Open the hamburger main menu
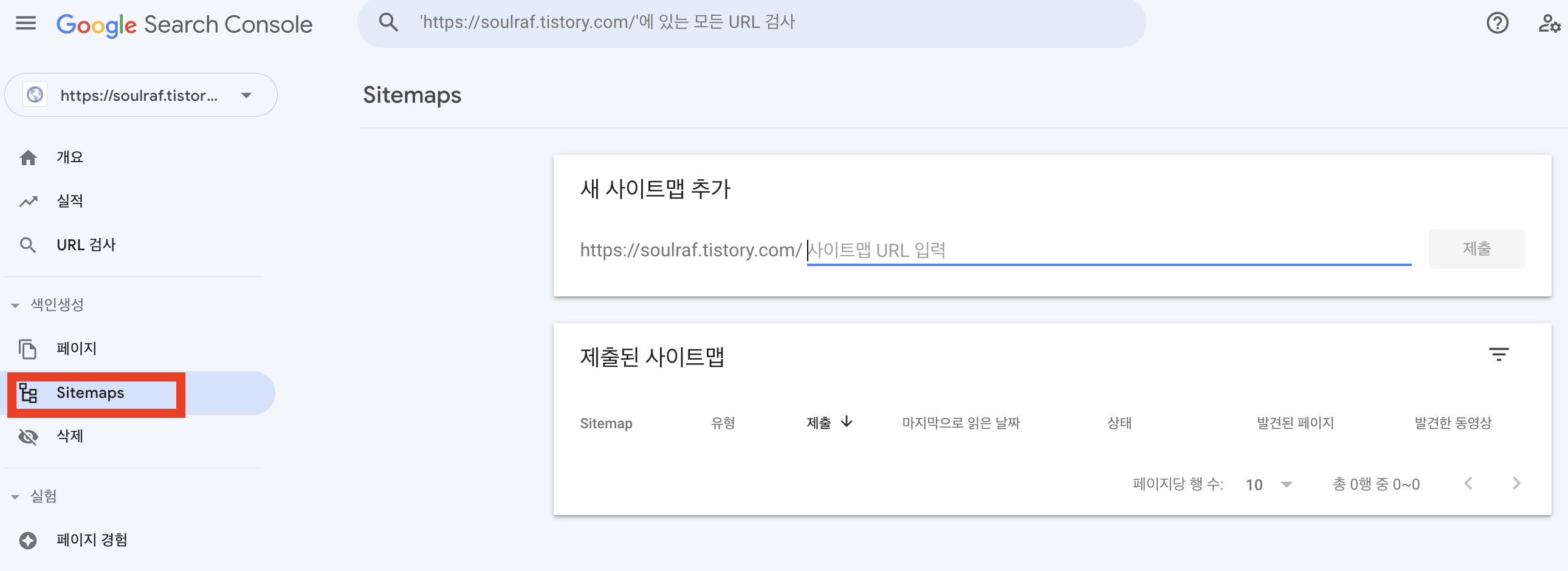Image resolution: width=1568 pixels, height=571 pixels. [x=26, y=23]
